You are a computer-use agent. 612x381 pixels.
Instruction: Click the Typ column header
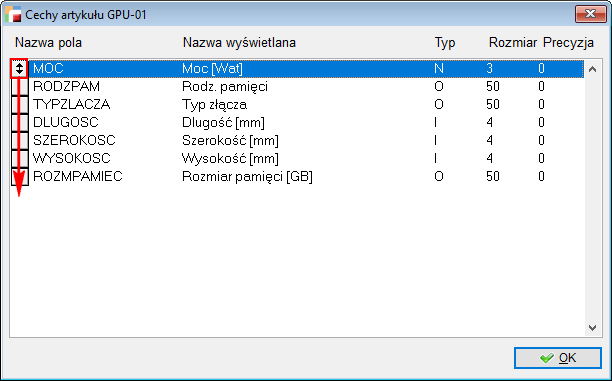(445, 43)
